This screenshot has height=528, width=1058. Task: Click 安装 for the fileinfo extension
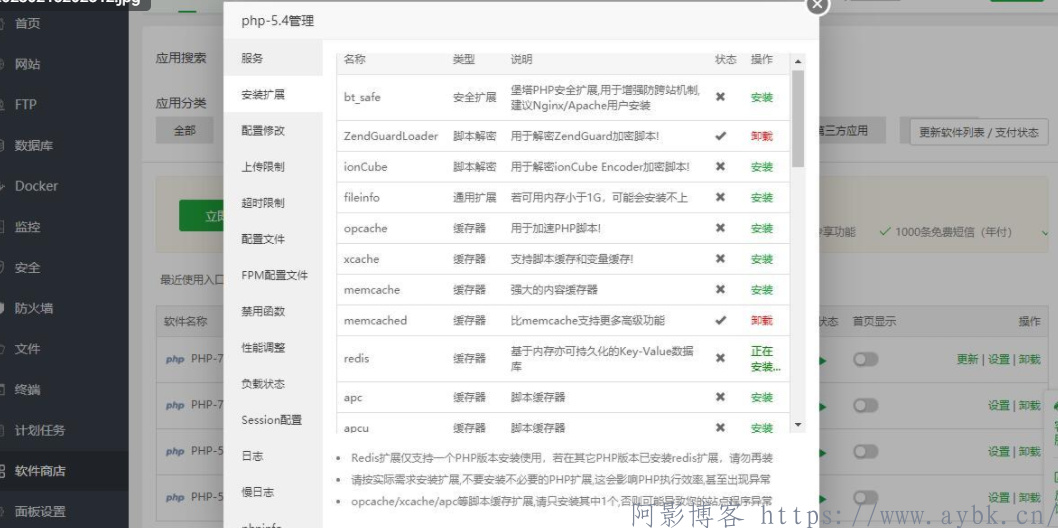(x=762, y=198)
